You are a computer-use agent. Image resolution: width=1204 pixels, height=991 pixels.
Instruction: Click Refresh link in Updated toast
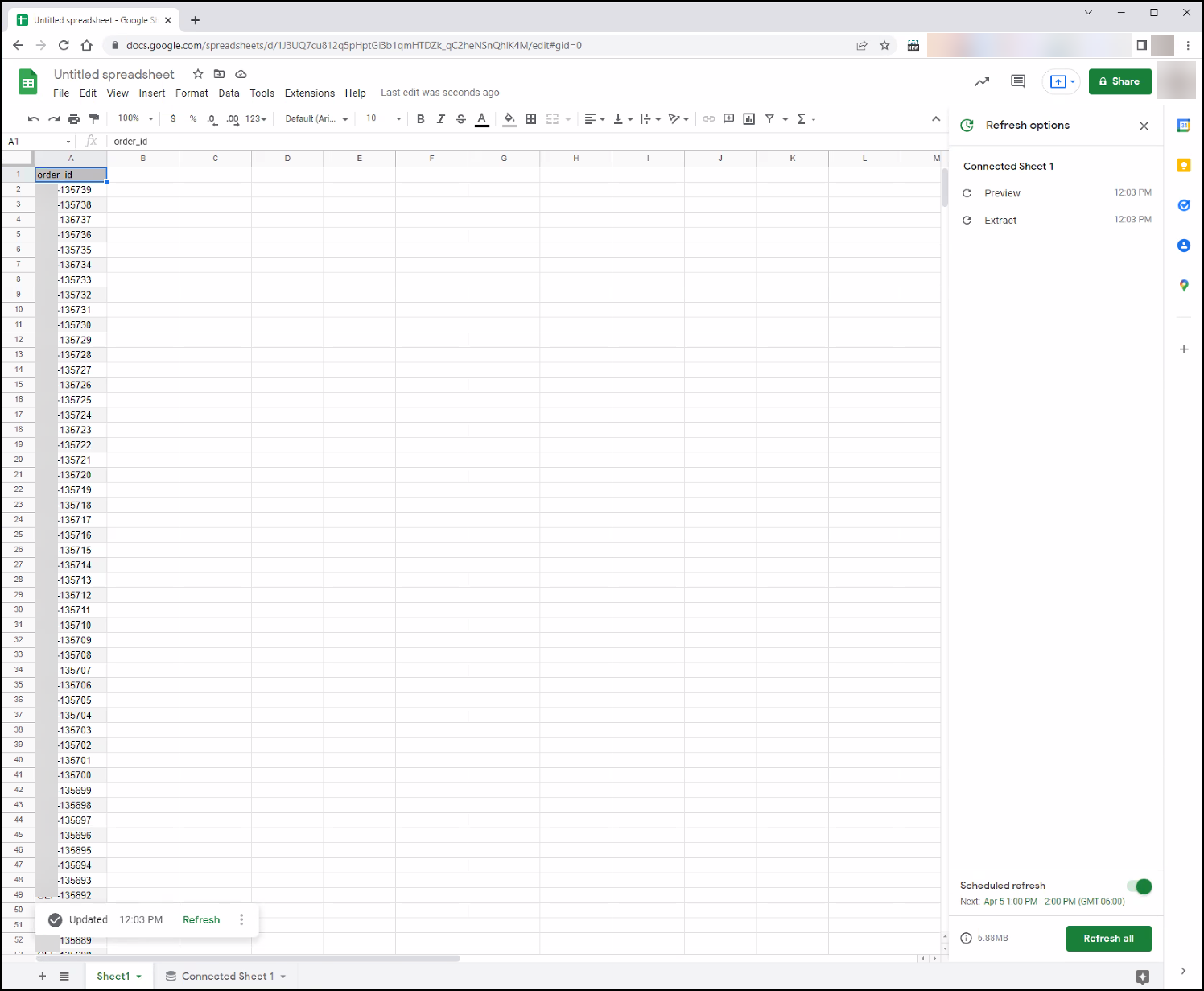pos(201,920)
